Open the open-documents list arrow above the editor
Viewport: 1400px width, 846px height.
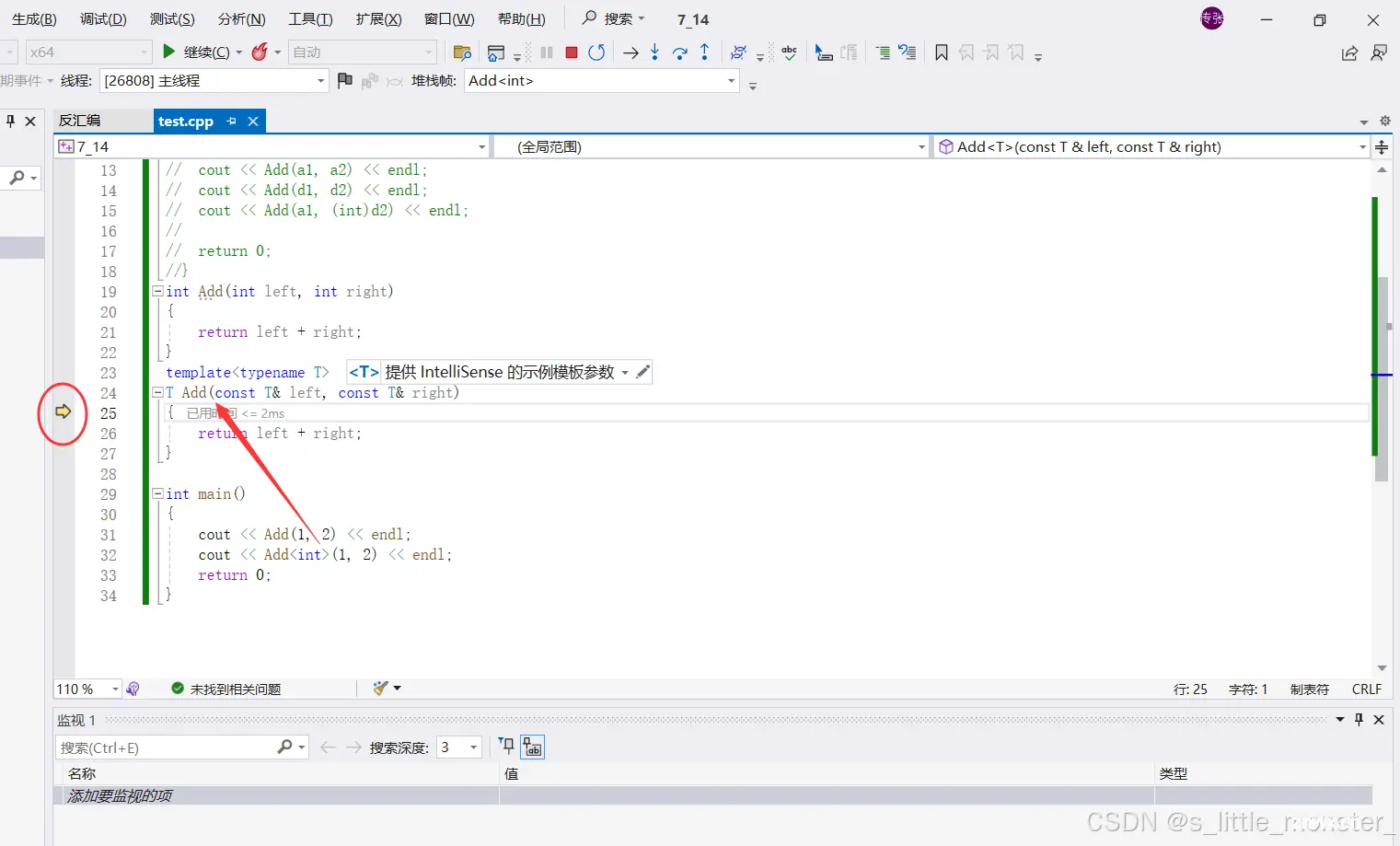click(1364, 122)
